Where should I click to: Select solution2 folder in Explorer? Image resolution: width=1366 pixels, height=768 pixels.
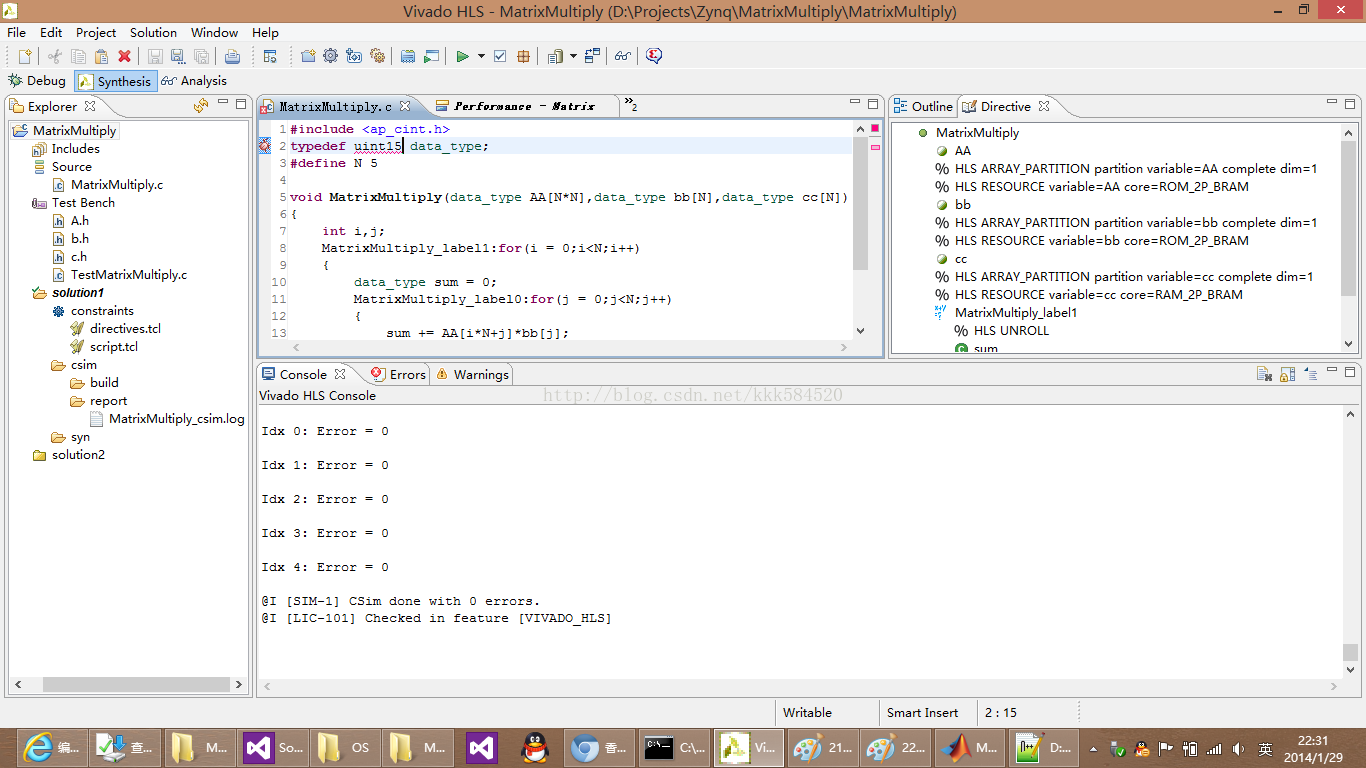click(x=78, y=455)
